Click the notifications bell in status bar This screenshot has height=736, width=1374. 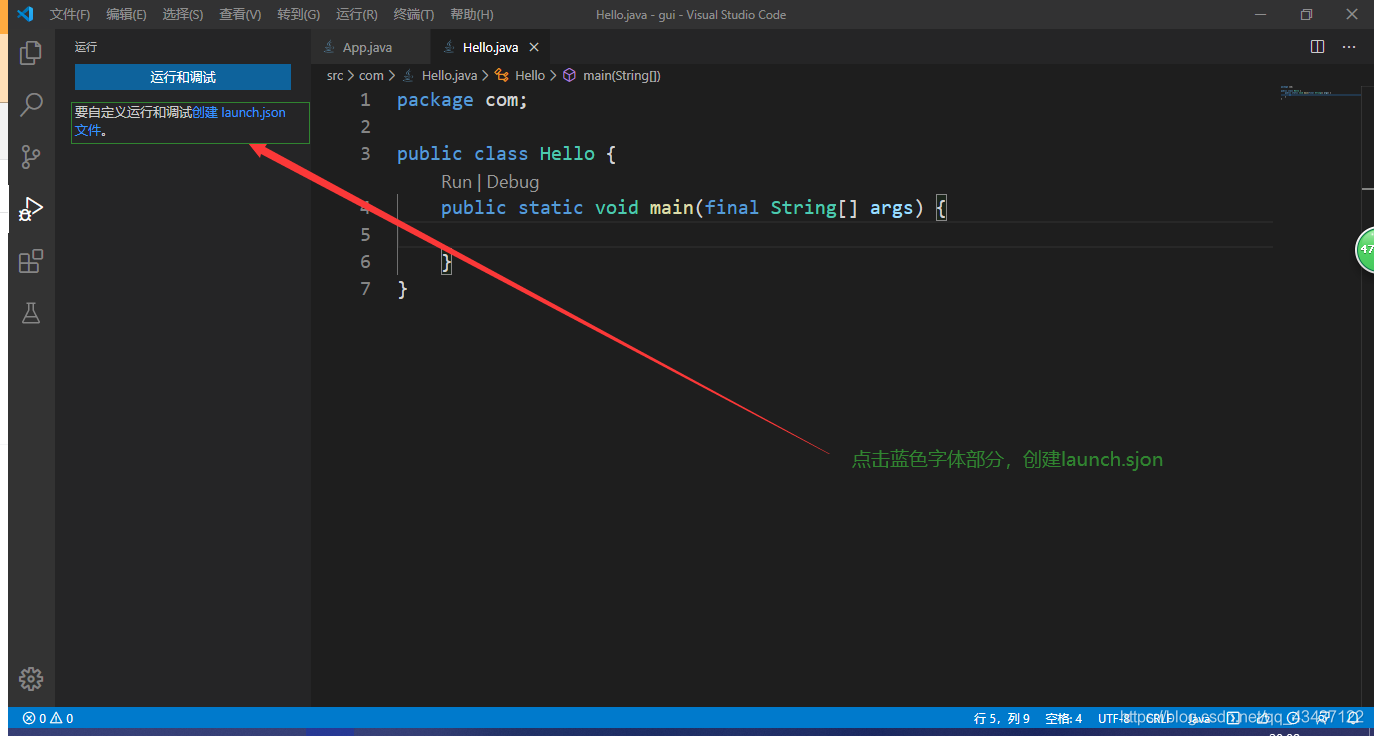[1352, 718]
